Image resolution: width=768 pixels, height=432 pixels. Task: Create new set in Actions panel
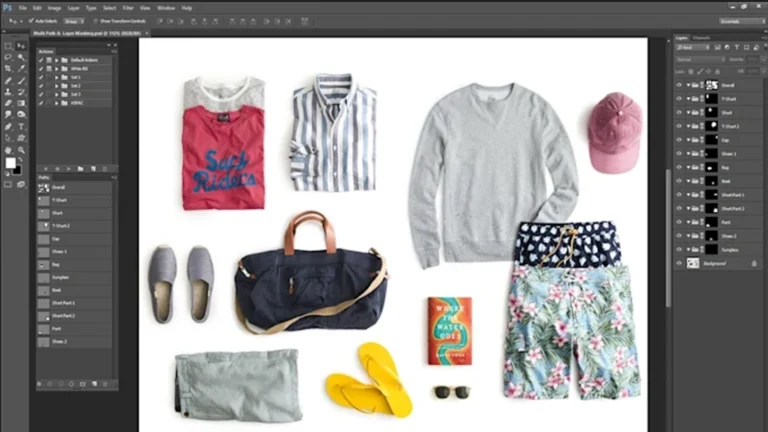tap(80, 169)
